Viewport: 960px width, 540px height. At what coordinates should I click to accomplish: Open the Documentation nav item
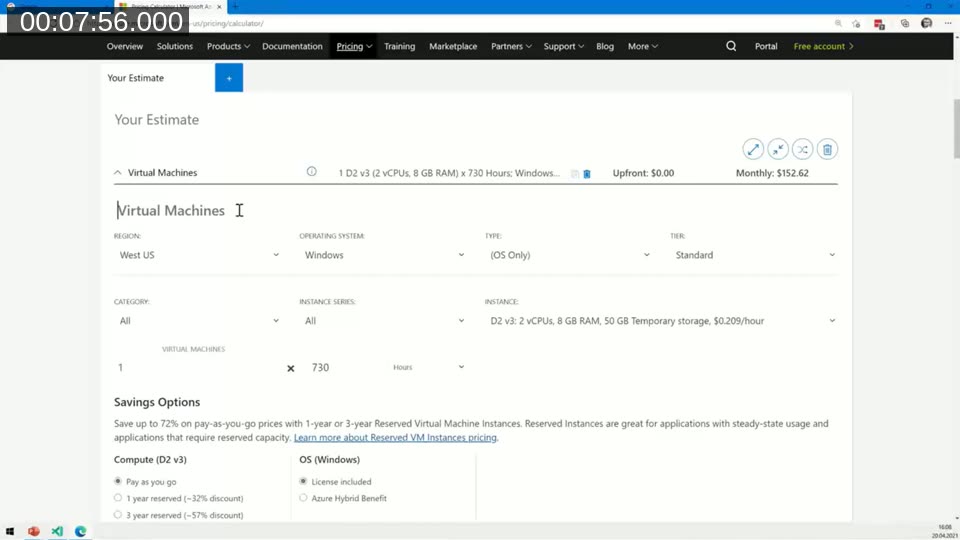[x=292, y=47]
